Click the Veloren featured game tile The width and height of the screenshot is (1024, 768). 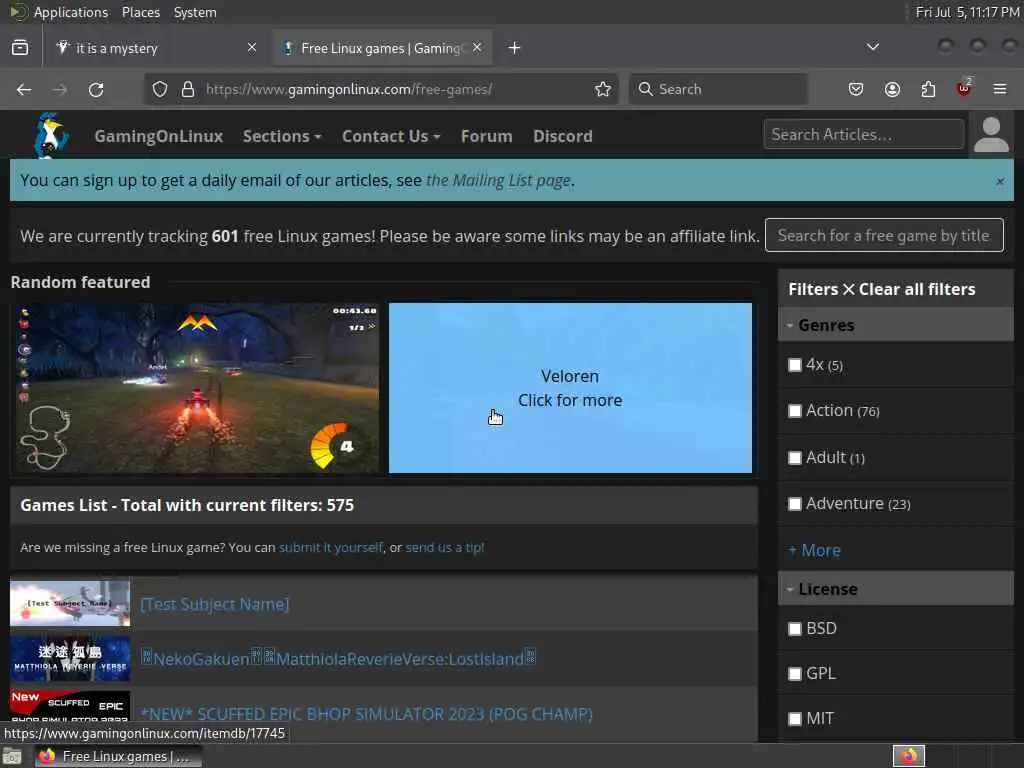point(570,387)
